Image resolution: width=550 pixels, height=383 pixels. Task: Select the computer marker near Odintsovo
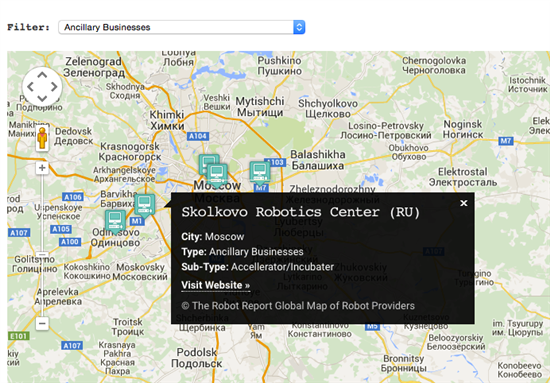pos(115,222)
